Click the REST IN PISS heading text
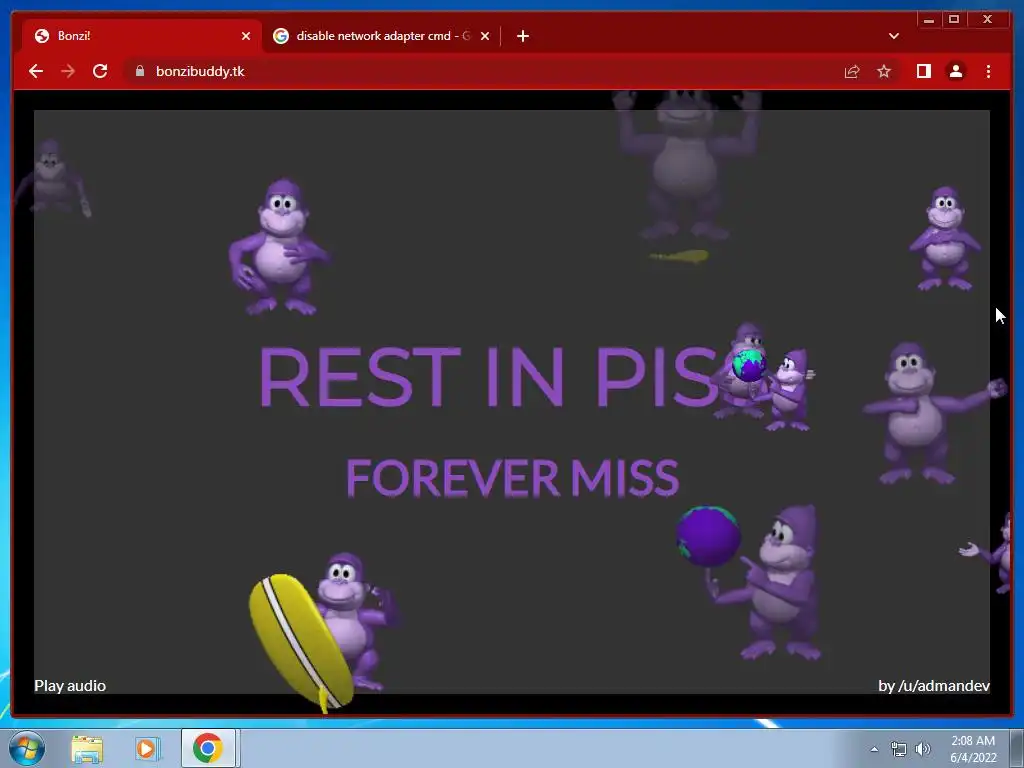Viewport: 1024px width, 768px height. point(490,377)
